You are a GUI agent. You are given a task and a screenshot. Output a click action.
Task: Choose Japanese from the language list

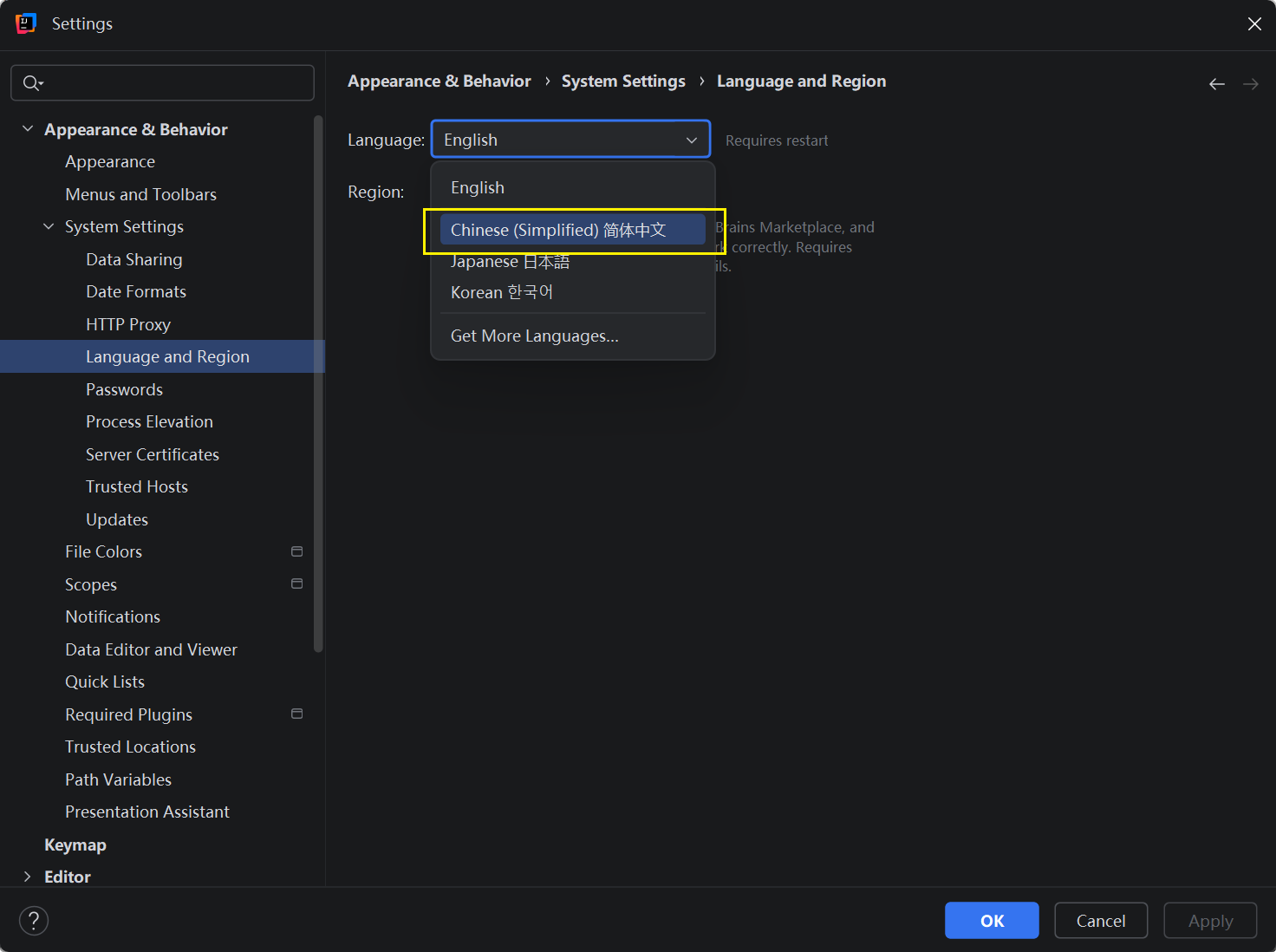click(510, 262)
